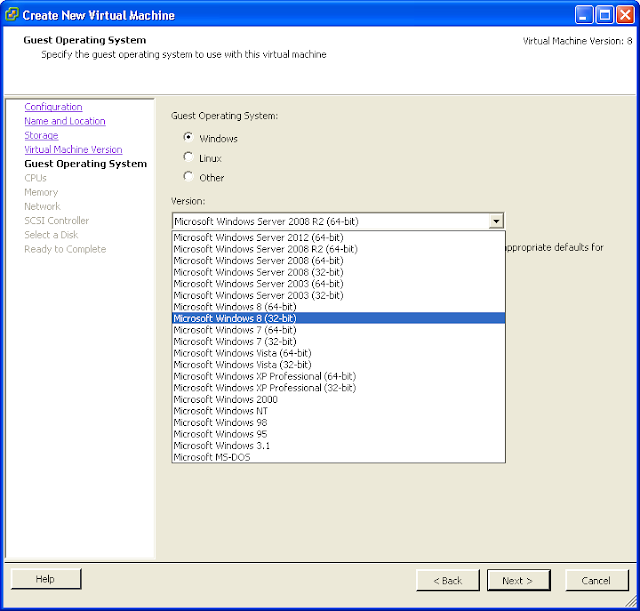
Task: Close the Create New Virtual Machine window
Action: point(625,15)
